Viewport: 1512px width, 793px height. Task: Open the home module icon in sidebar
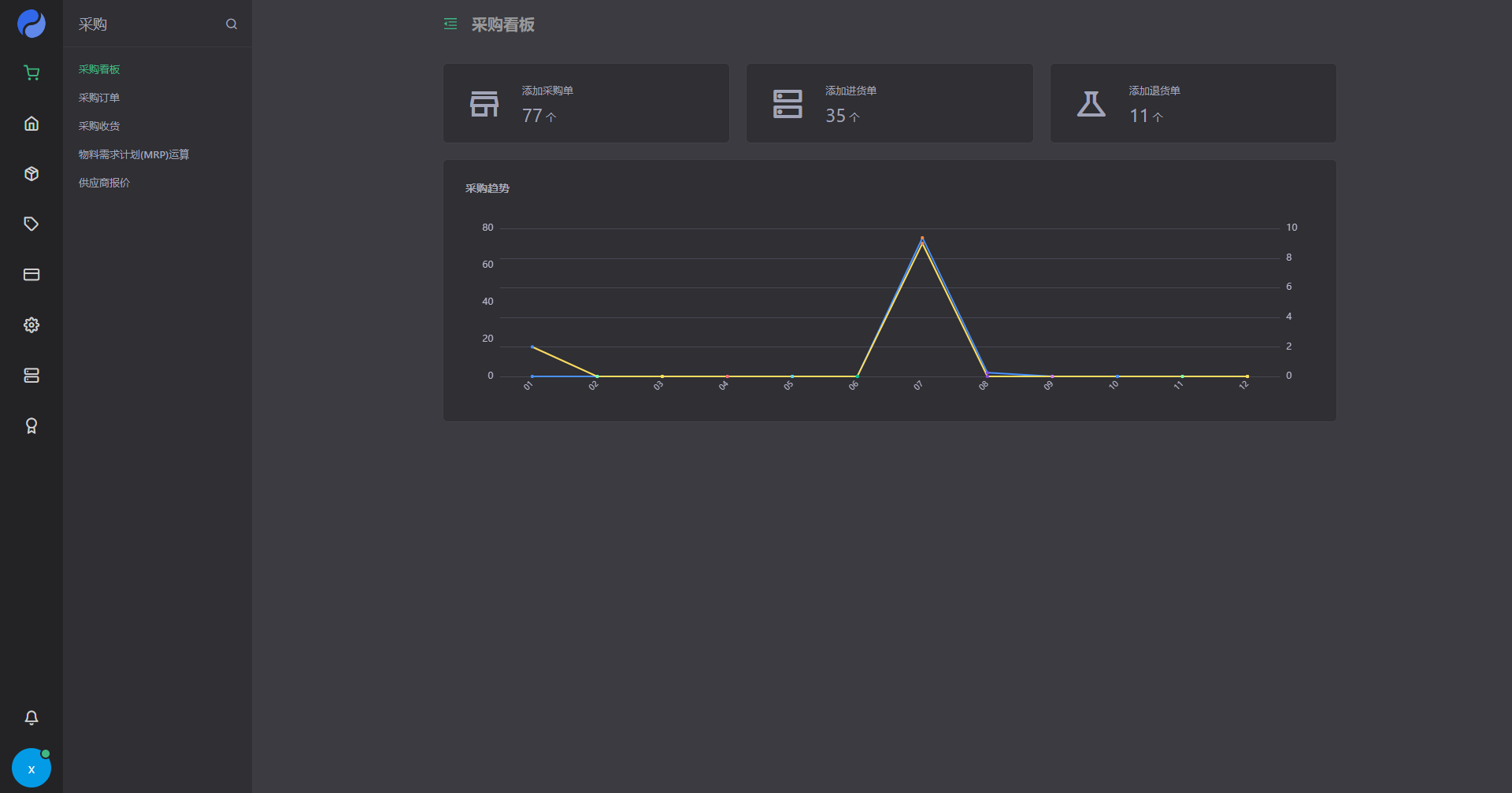point(31,124)
